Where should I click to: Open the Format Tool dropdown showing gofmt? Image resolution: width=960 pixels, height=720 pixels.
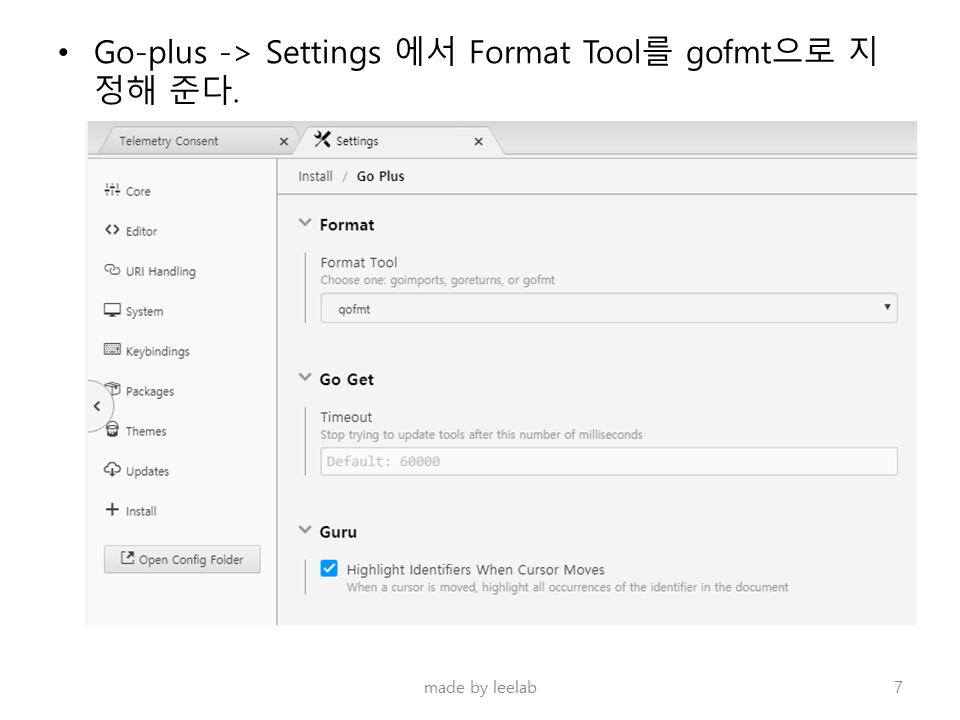click(609, 308)
